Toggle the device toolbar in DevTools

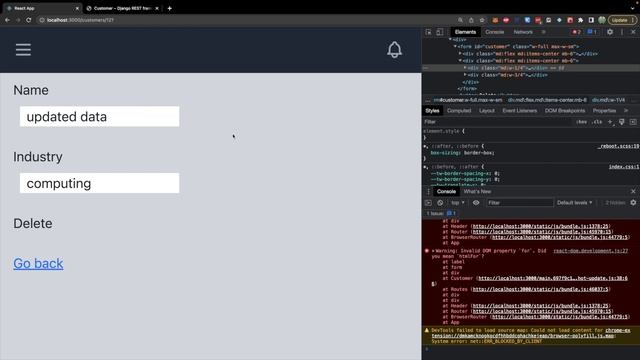(x=440, y=32)
